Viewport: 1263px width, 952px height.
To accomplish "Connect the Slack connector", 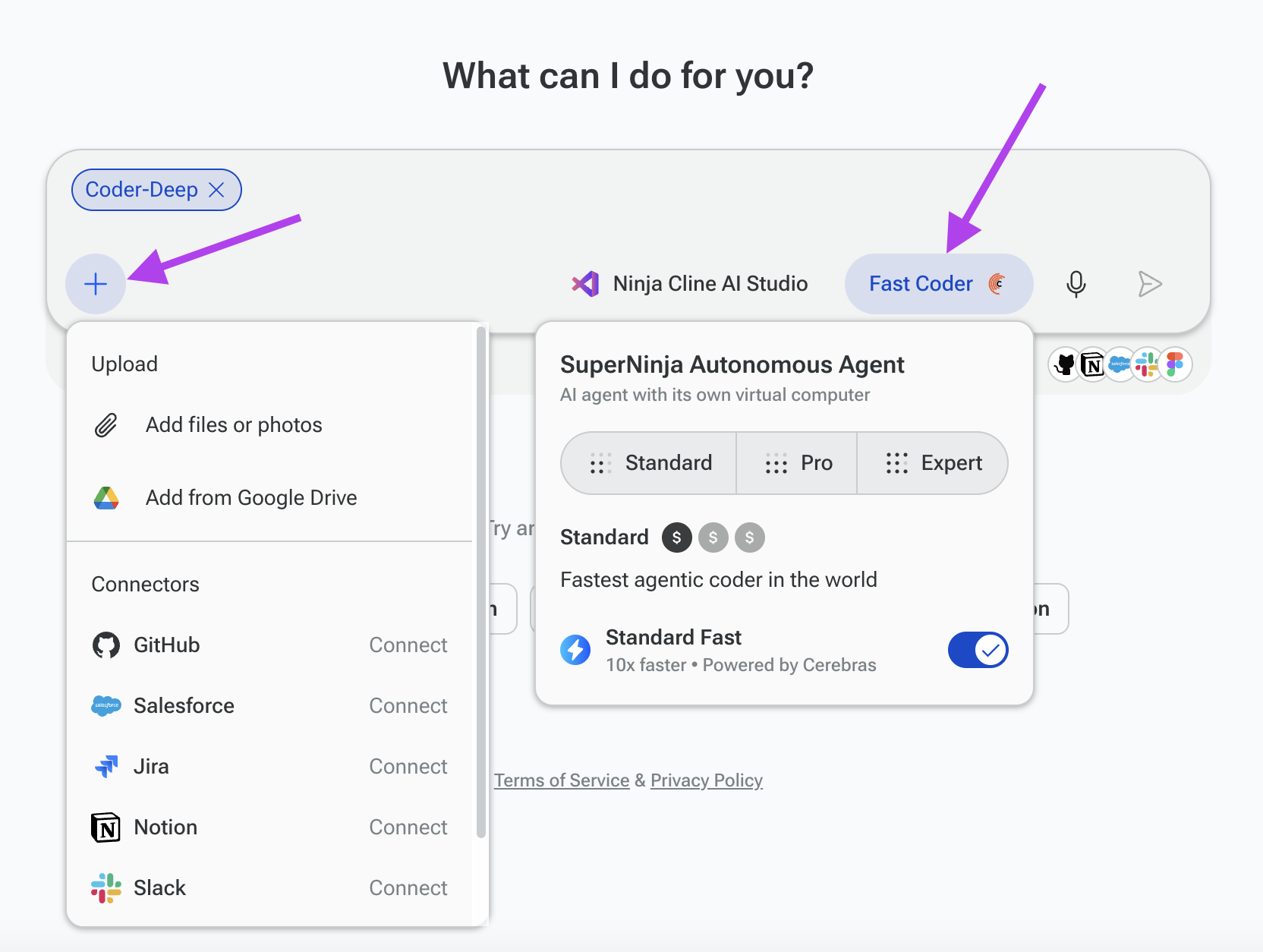I will [x=408, y=888].
